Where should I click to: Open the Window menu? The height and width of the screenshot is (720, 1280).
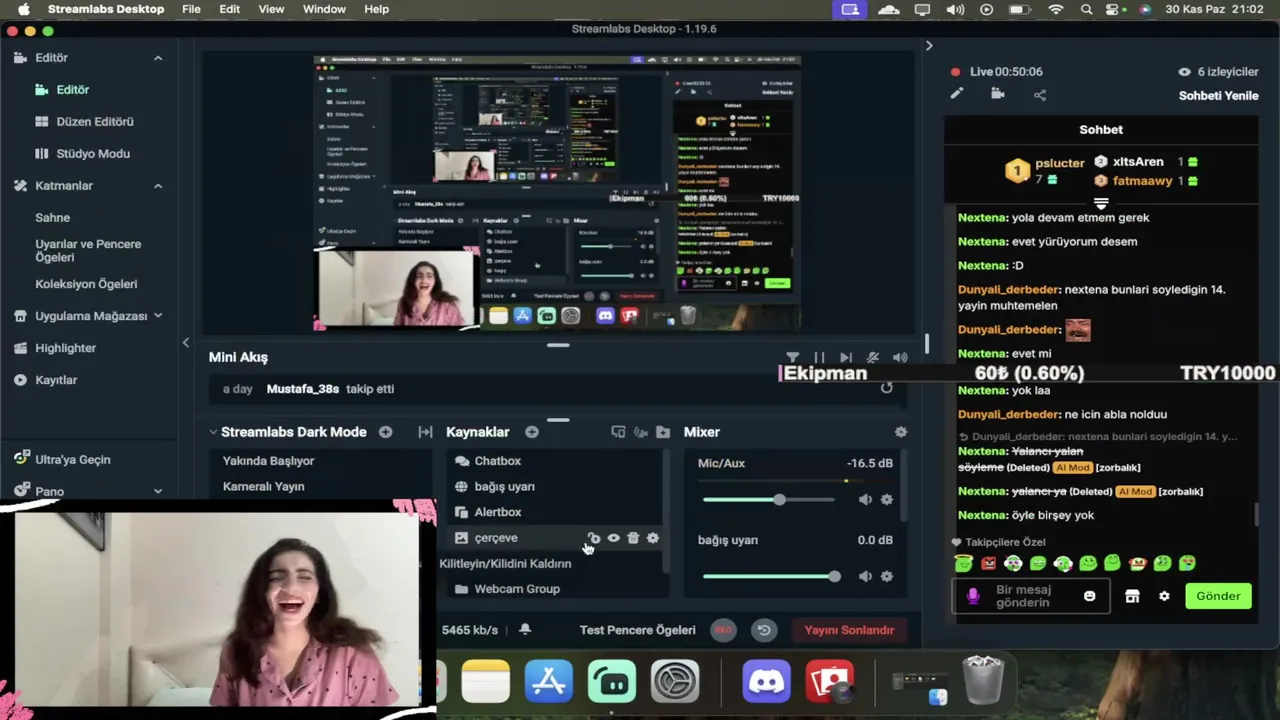(324, 9)
